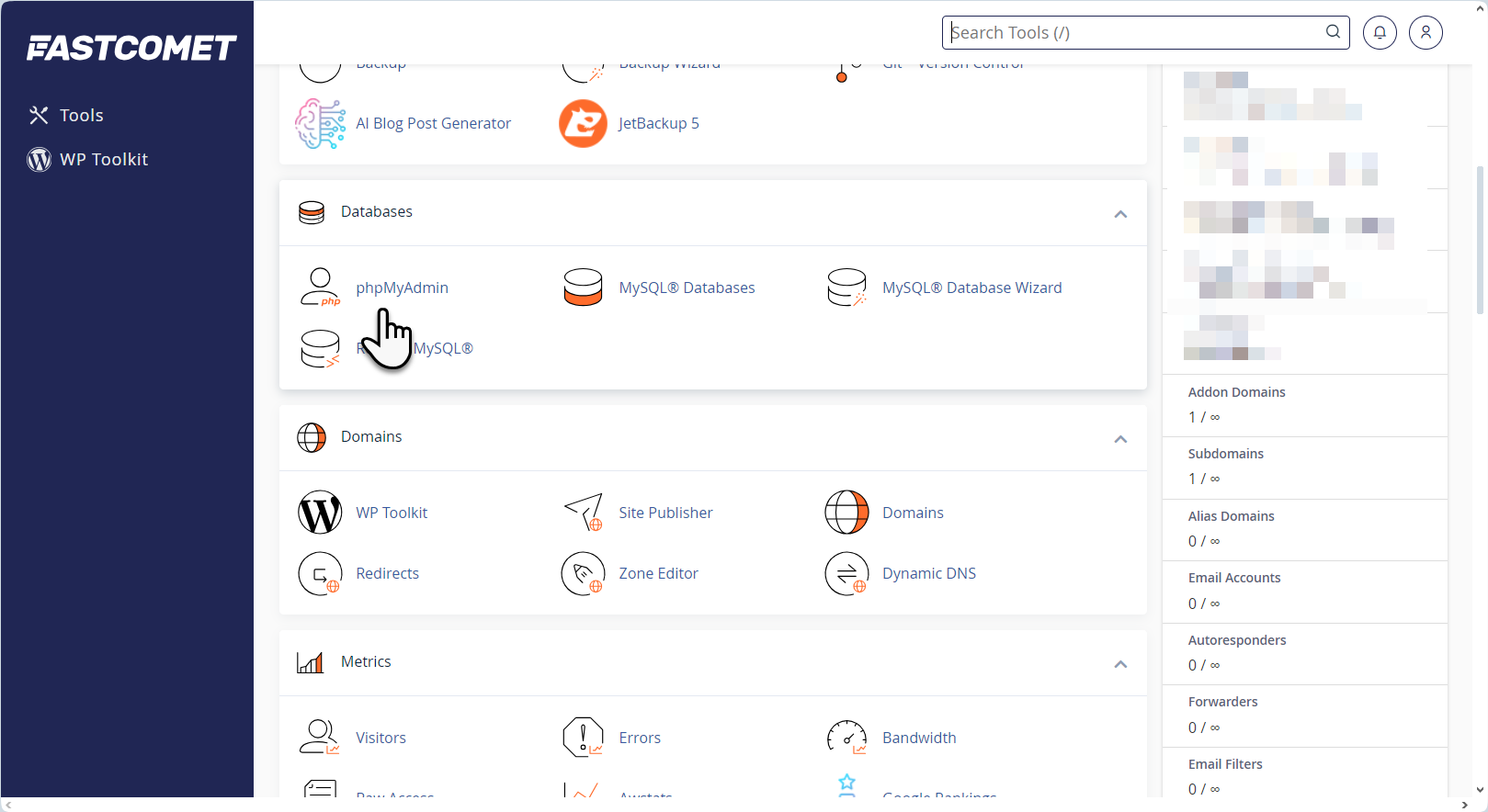Image resolution: width=1488 pixels, height=812 pixels.
Task: Click the WP Toolkit link in Domains
Action: tap(392, 513)
